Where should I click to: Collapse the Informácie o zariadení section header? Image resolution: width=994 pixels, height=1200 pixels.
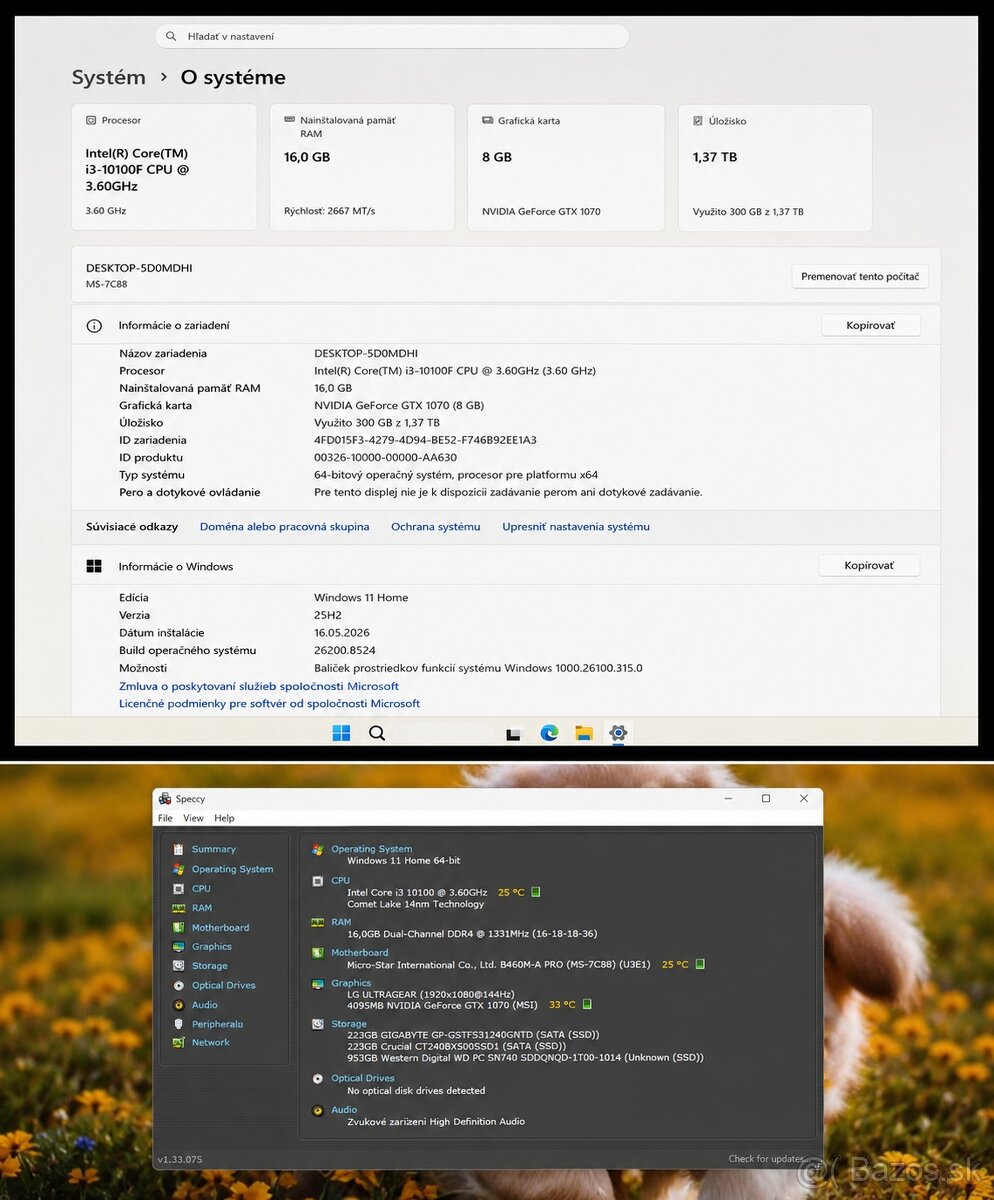(506, 325)
